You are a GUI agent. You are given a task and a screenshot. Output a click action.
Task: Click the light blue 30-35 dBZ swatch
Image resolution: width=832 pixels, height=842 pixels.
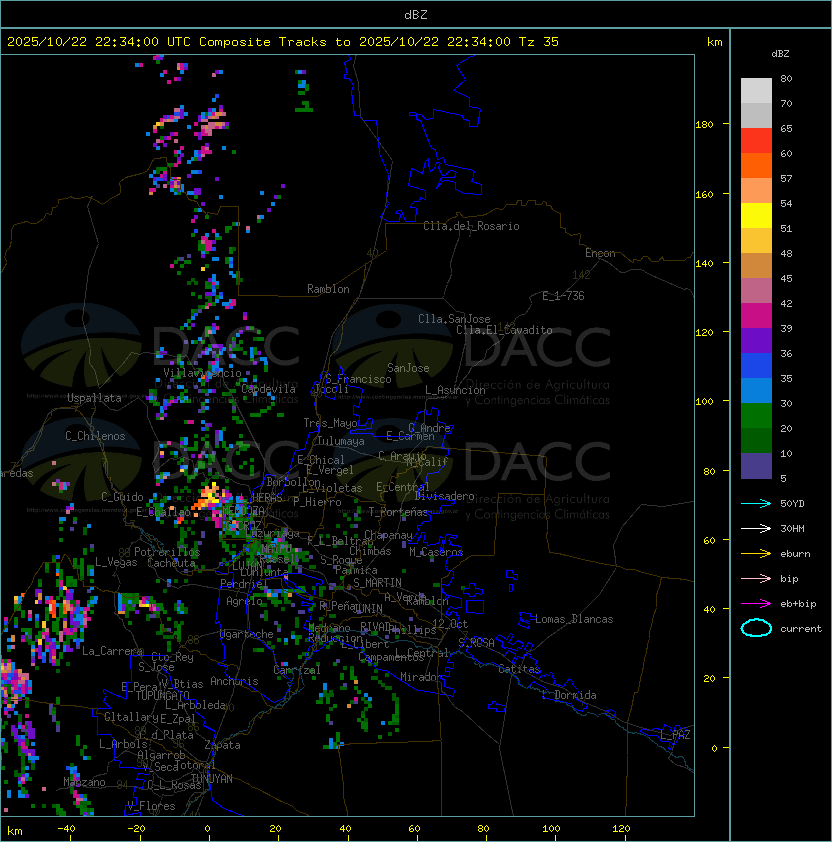coord(756,390)
